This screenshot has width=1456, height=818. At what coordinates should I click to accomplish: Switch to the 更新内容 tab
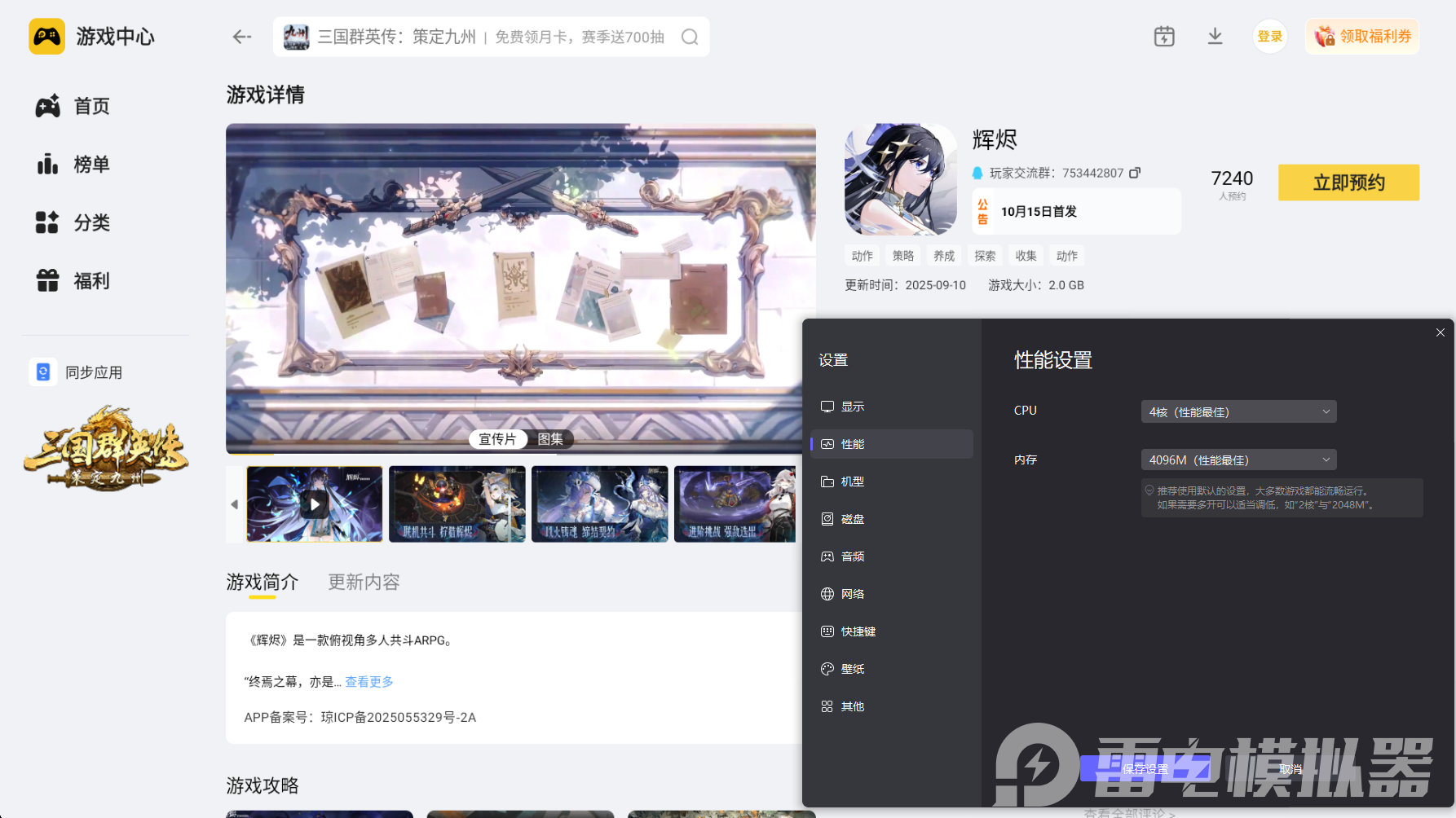(363, 582)
